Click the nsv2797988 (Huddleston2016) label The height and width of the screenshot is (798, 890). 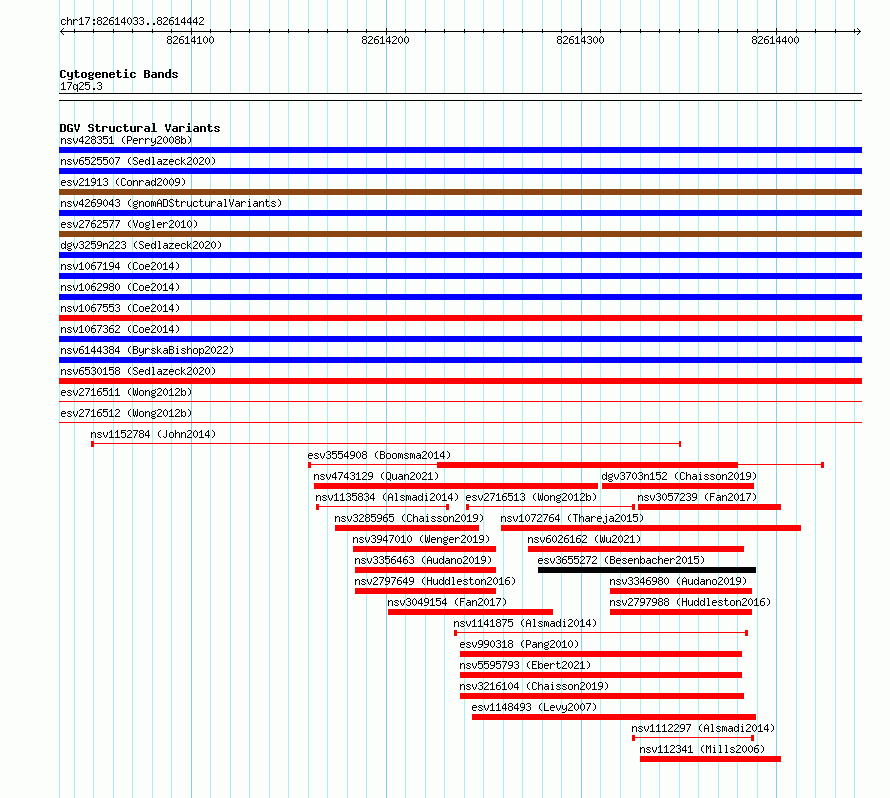tap(690, 602)
